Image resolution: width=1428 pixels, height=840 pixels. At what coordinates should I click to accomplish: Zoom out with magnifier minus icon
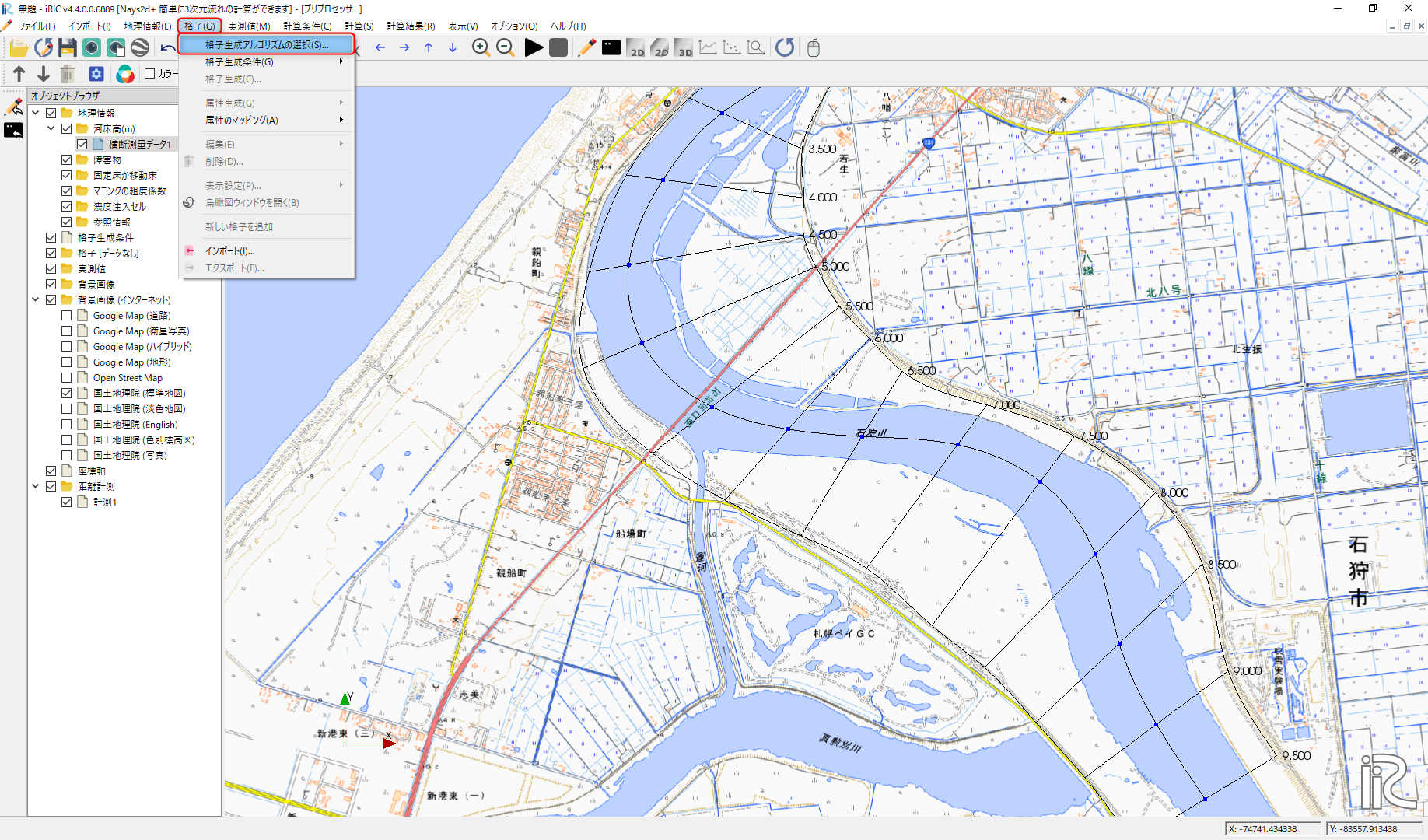coord(505,48)
